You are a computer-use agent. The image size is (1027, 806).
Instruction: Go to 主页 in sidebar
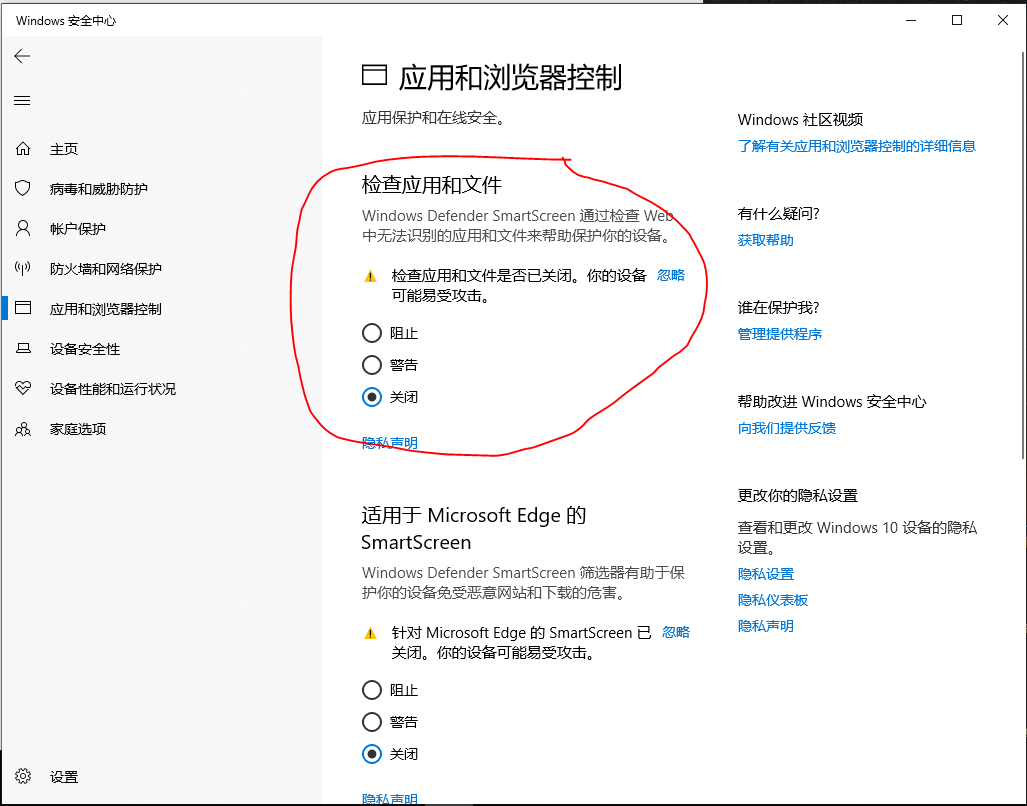[64, 149]
